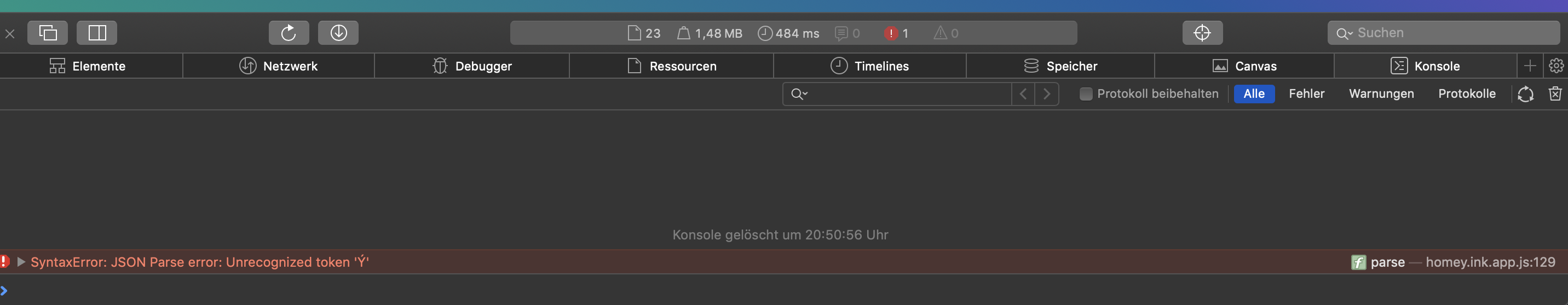Viewport: 1568px width, 305px height.
Task: Filter console by Warnungen
Action: [1381, 93]
